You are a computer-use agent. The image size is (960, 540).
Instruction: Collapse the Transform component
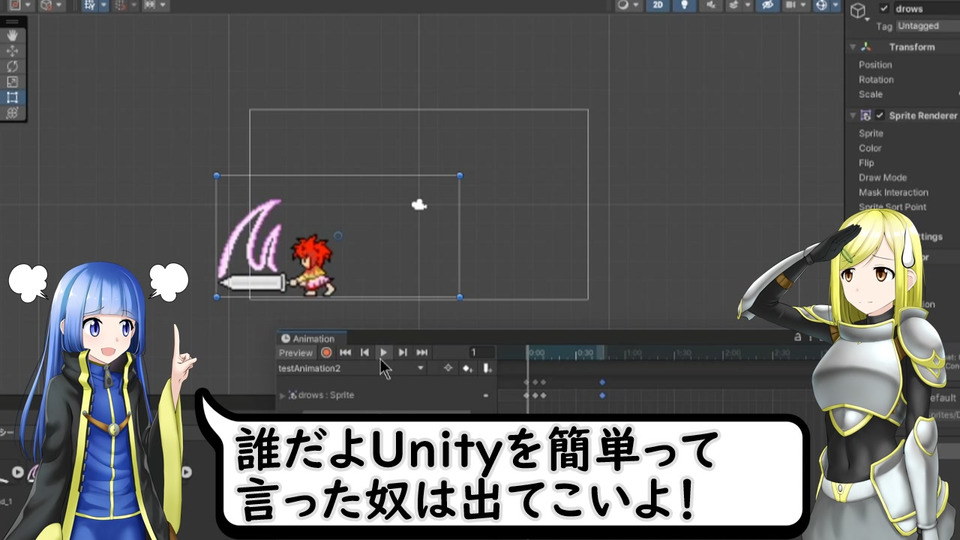(852, 47)
